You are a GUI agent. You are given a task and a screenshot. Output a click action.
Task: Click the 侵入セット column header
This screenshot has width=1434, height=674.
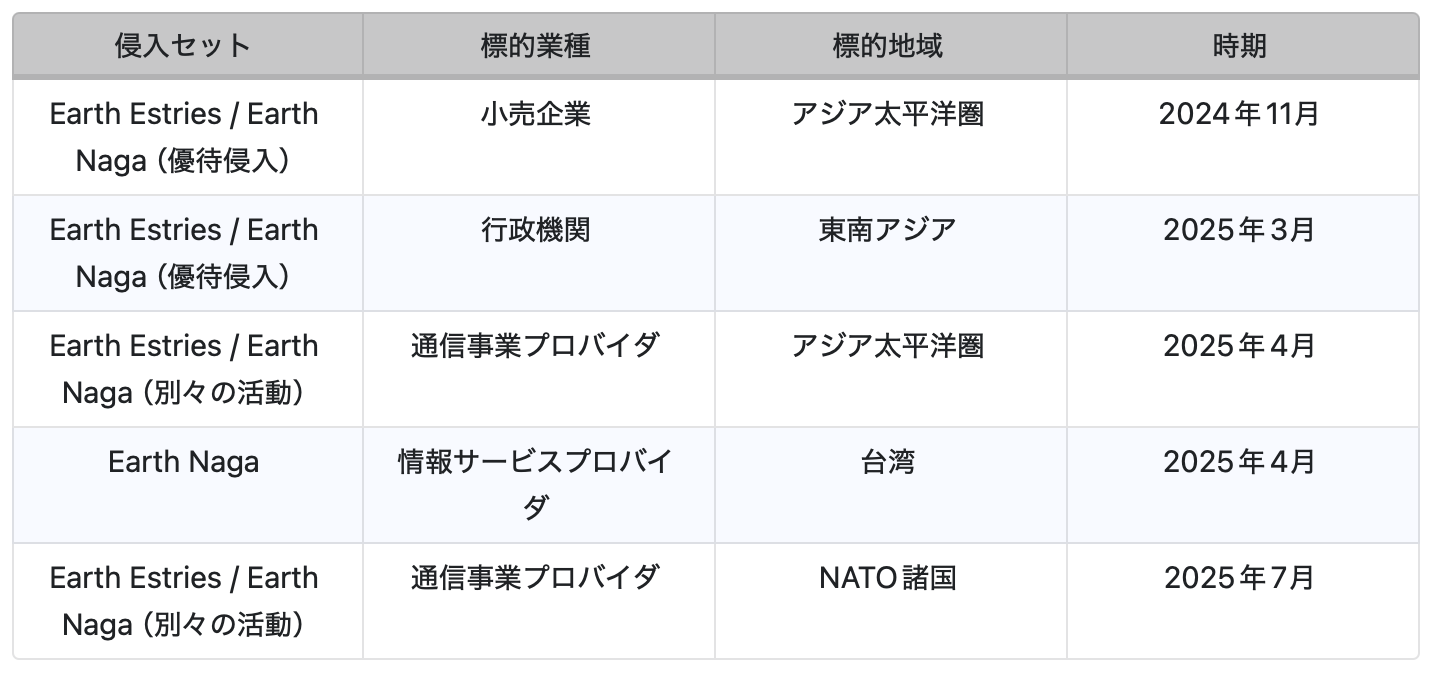tap(183, 46)
